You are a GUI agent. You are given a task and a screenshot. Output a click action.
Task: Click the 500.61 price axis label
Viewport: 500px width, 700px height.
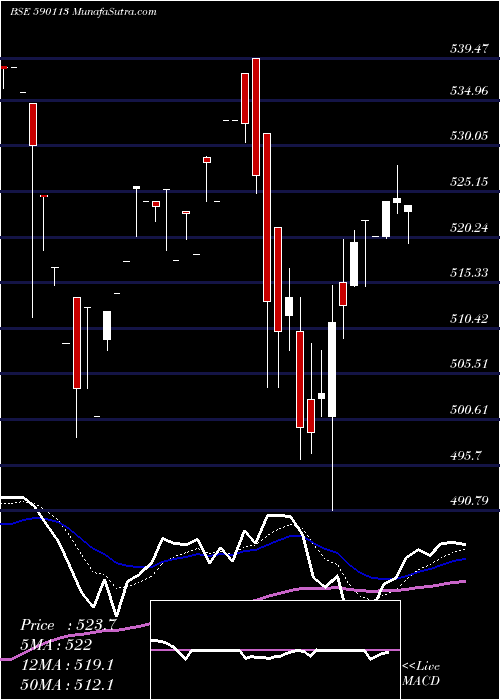click(468, 409)
